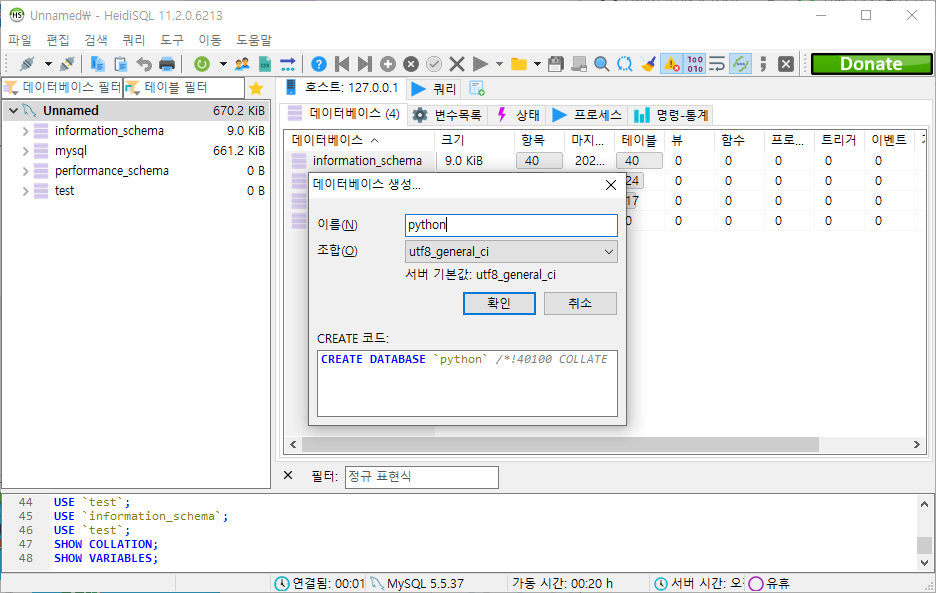This screenshot has width=936, height=593.
Task: Switch to the 명령-통계 tab
Action: (672, 115)
